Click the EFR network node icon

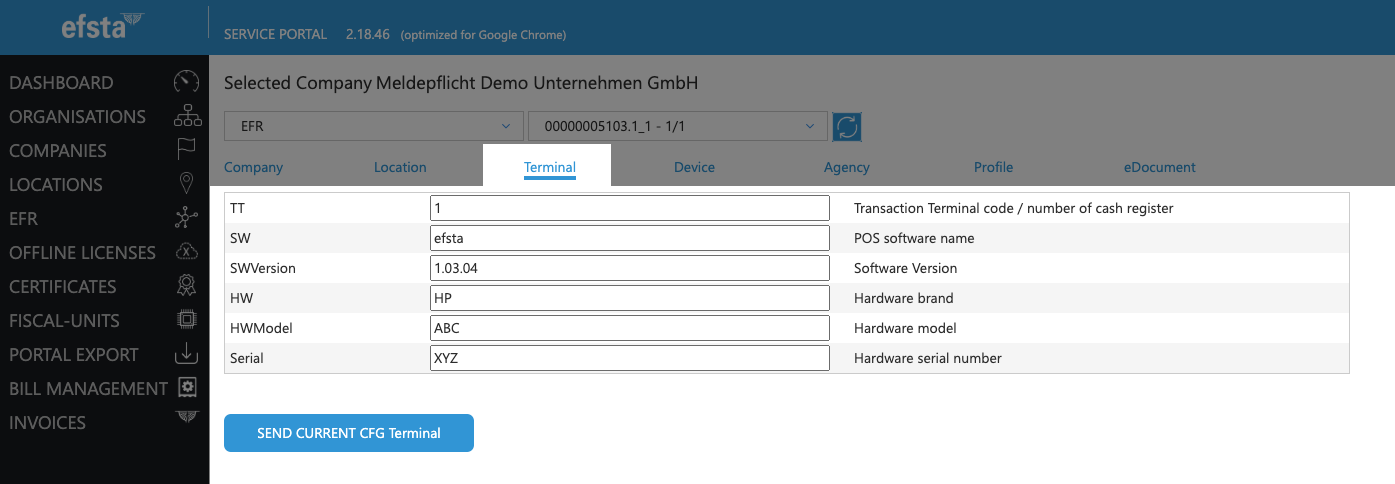point(186,218)
